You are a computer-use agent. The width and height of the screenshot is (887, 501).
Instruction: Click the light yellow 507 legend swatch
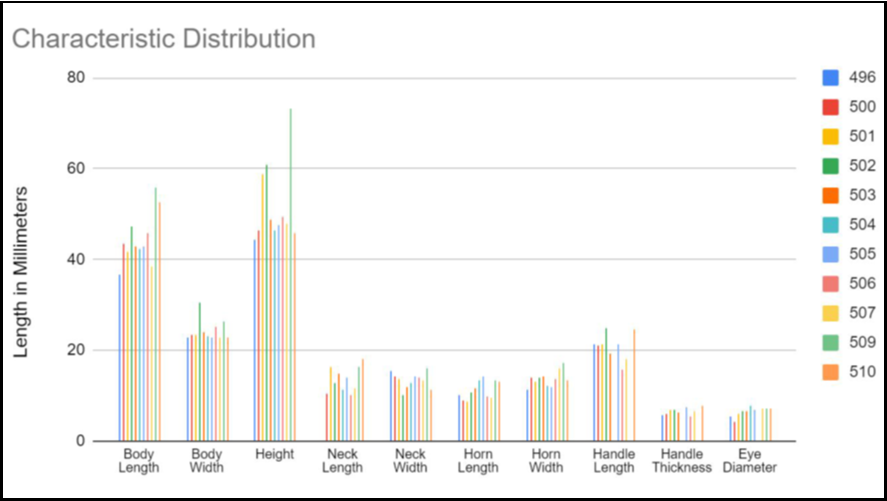(x=830, y=313)
